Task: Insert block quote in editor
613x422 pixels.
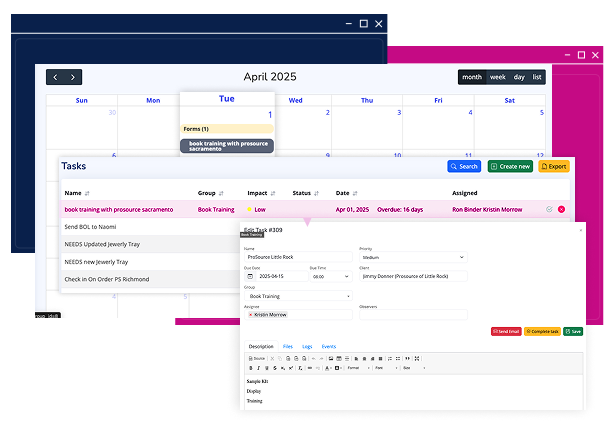Action: click(x=408, y=359)
